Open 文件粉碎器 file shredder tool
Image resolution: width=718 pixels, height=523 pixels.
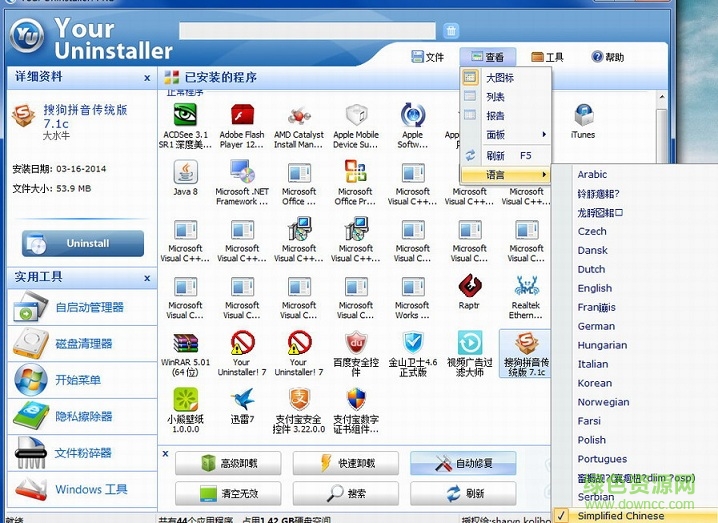(82, 453)
